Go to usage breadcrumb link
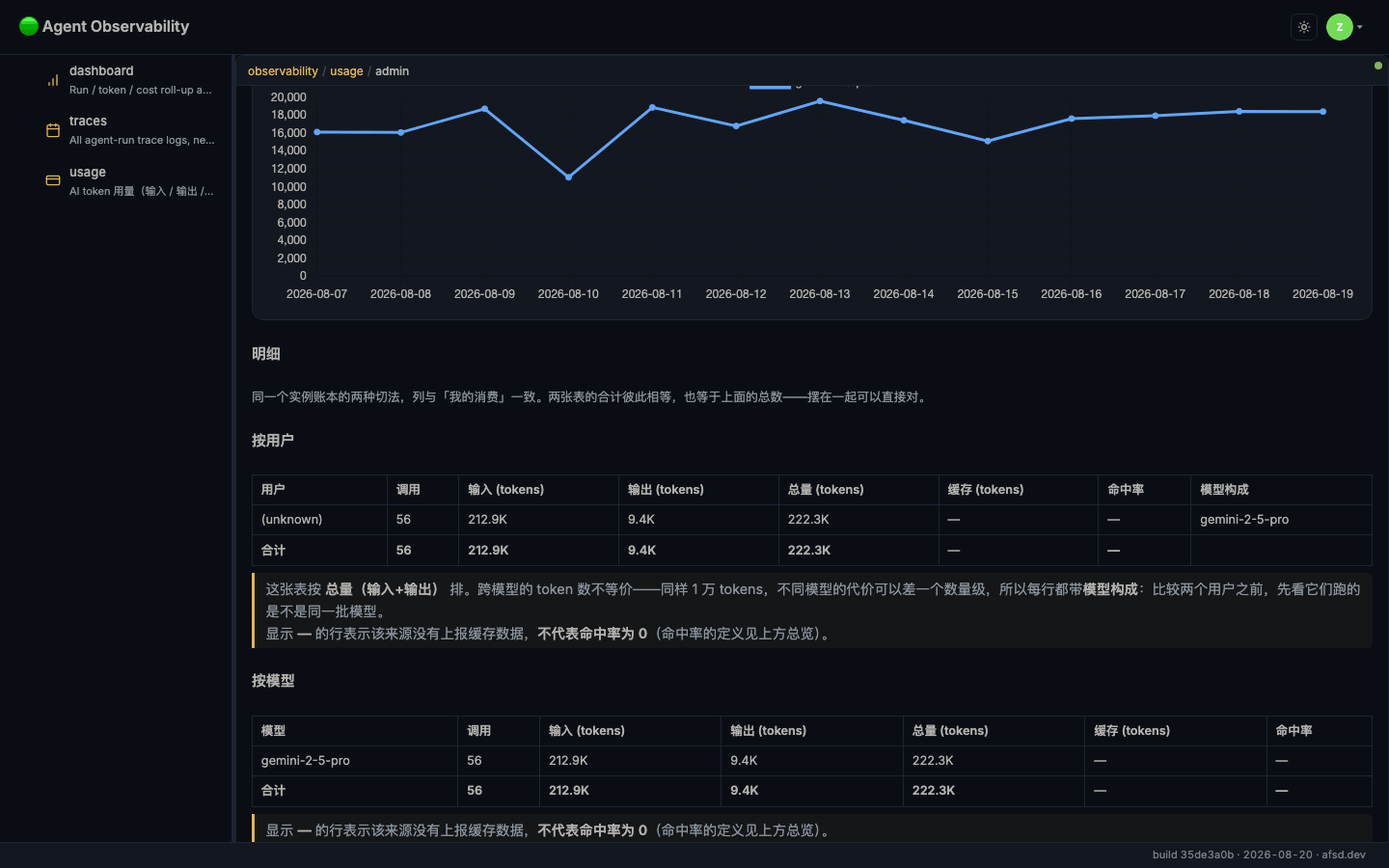Screen dimensions: 1389x868 pyautogui.click(x=346, y=71)
